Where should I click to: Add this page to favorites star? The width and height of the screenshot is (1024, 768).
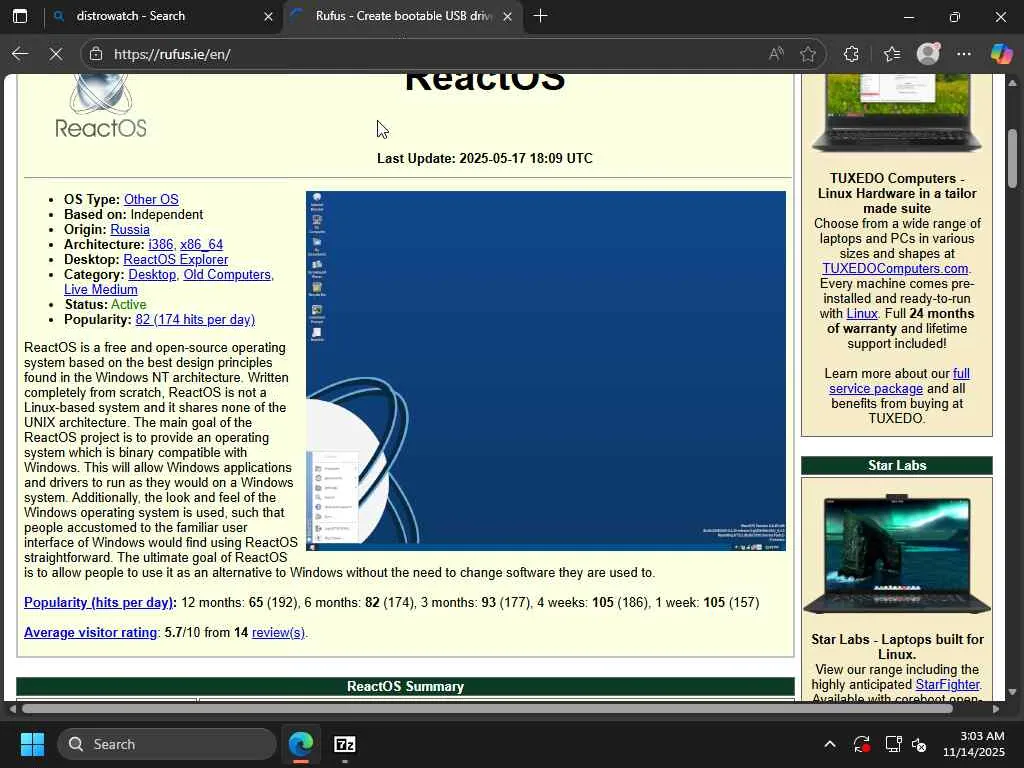click(808, 54)
